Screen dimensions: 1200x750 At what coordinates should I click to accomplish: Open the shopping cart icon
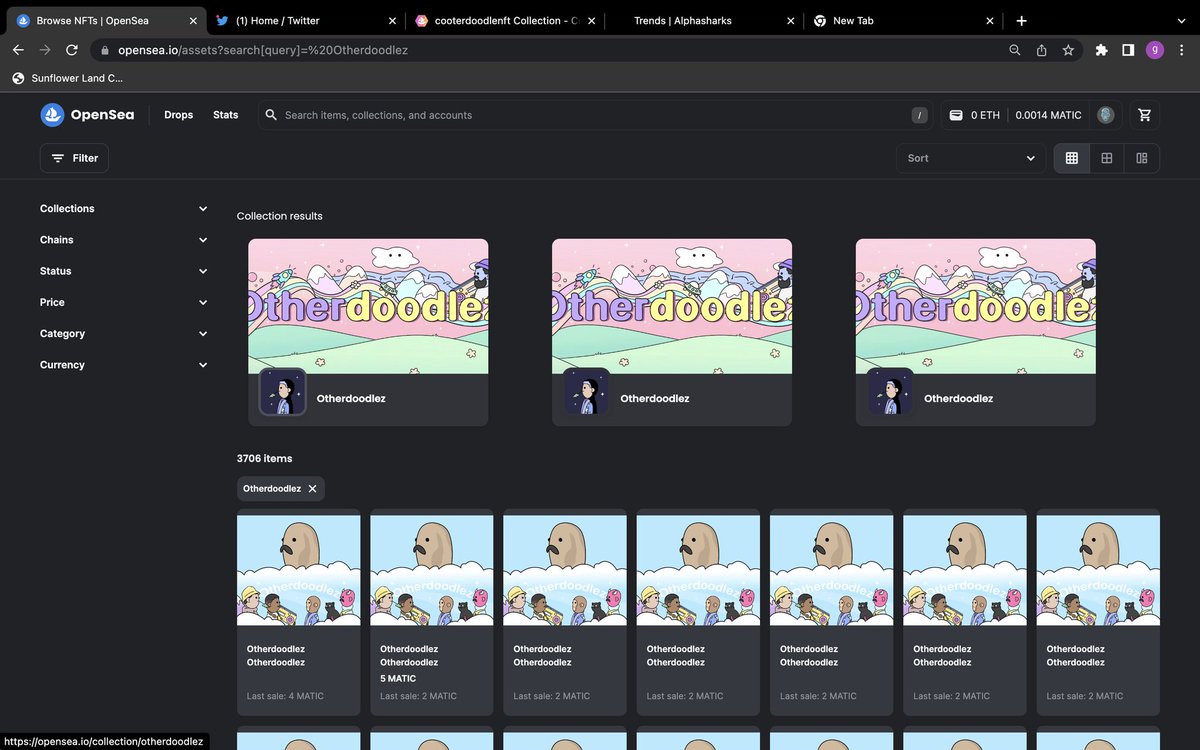pyautogui.click(x=1145, y=115)
